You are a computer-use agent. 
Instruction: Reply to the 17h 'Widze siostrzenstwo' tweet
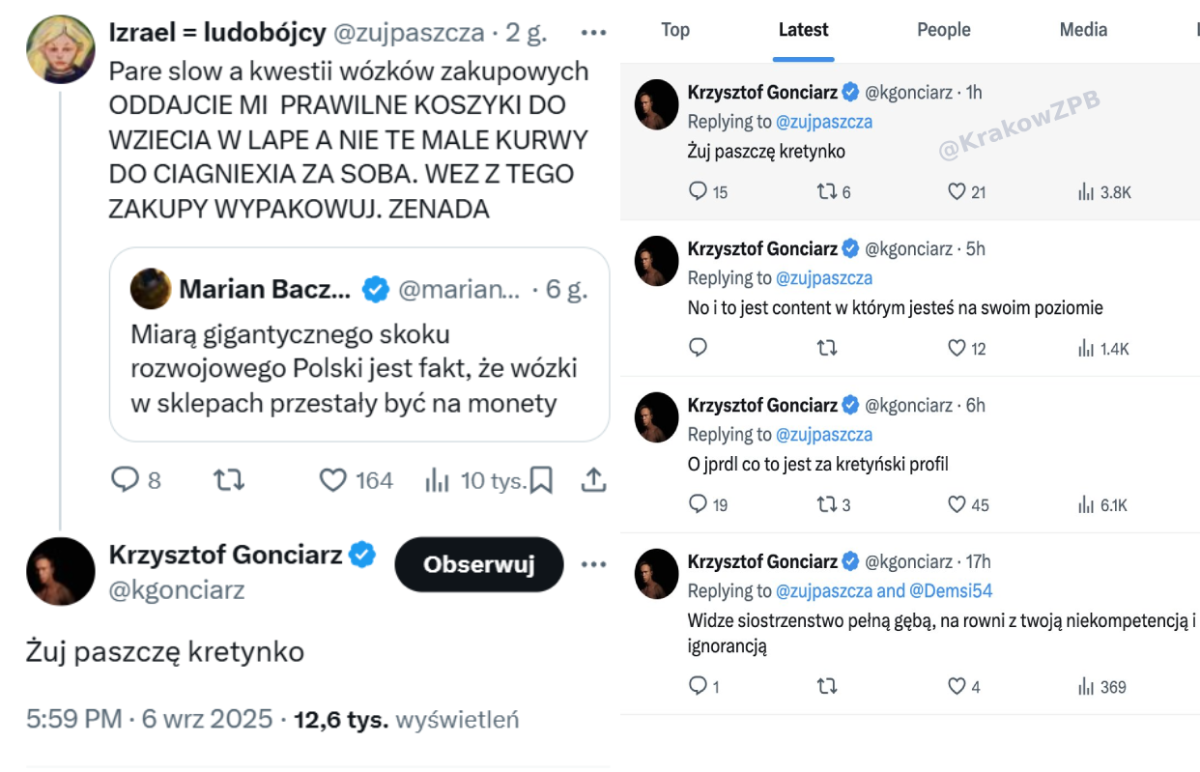[x=698, y=687]
